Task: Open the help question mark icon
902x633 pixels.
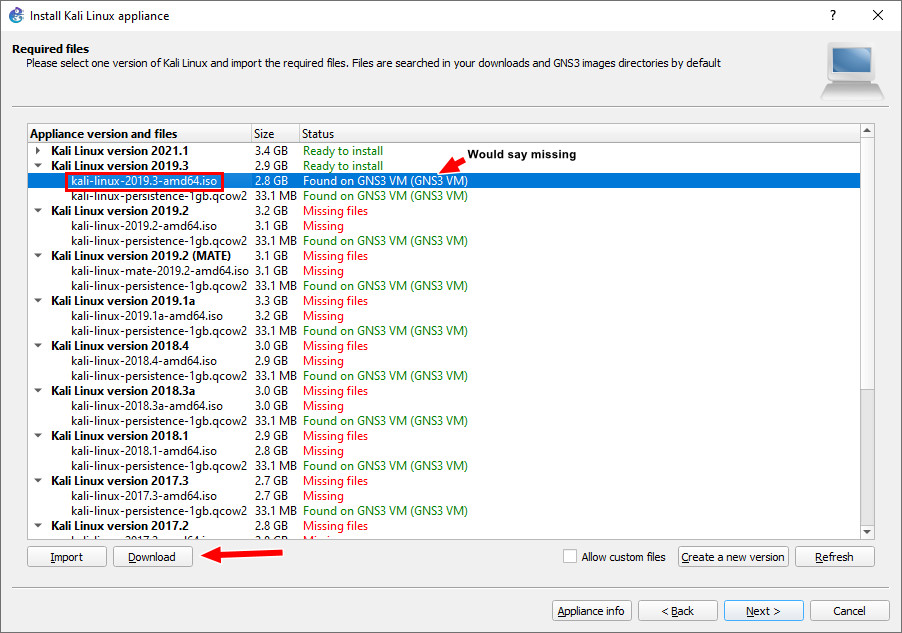Action: pyautogui.click(x=833, y=15)
